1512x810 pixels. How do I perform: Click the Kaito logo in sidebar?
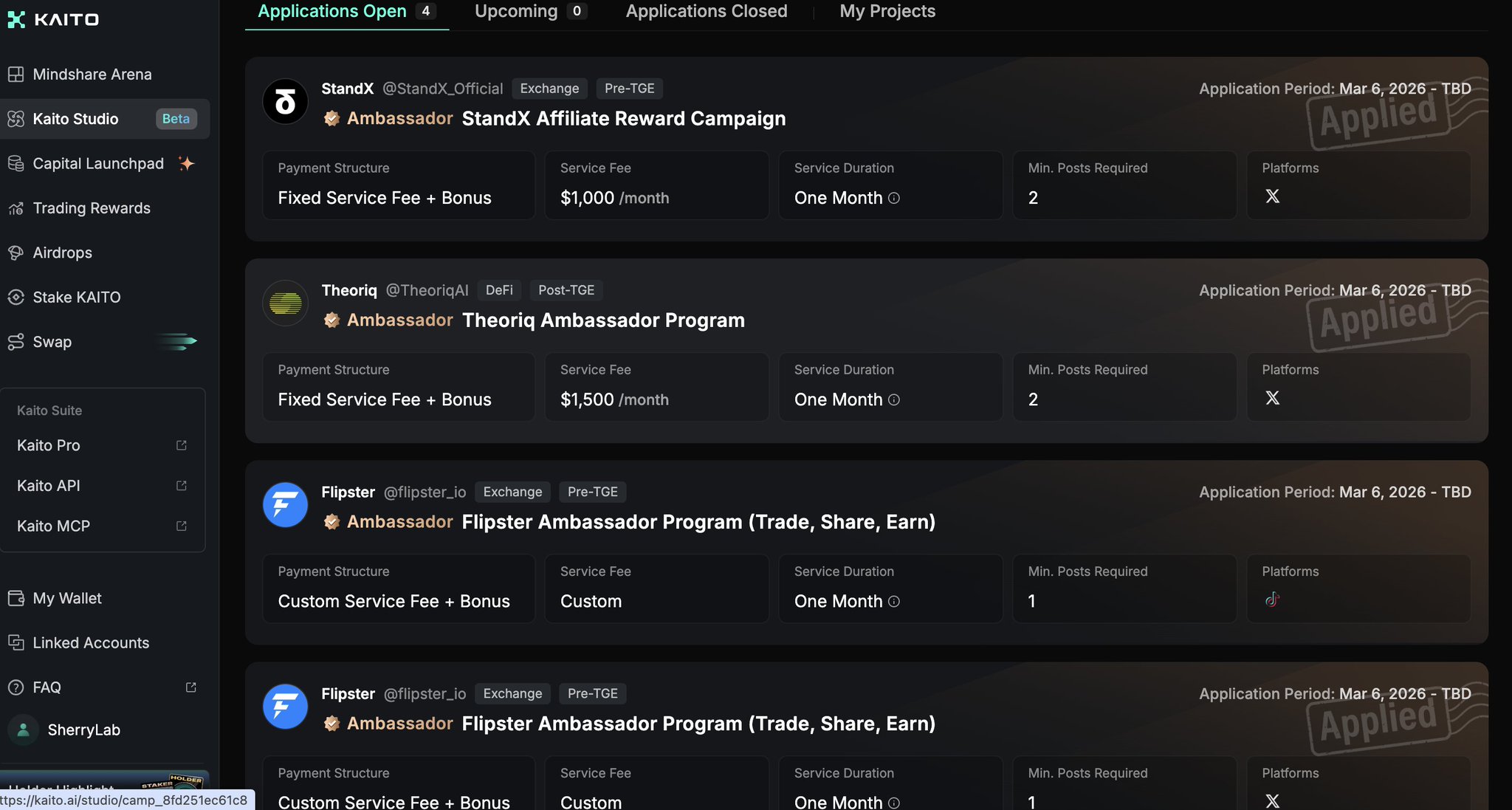pyautogui.click(x=53, y=19)
